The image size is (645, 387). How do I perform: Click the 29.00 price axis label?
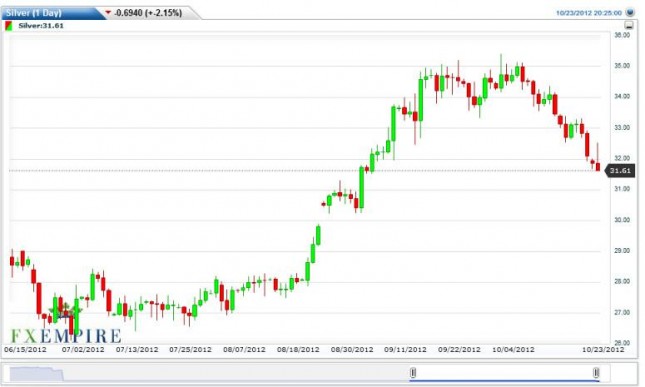tap(622, 250)
